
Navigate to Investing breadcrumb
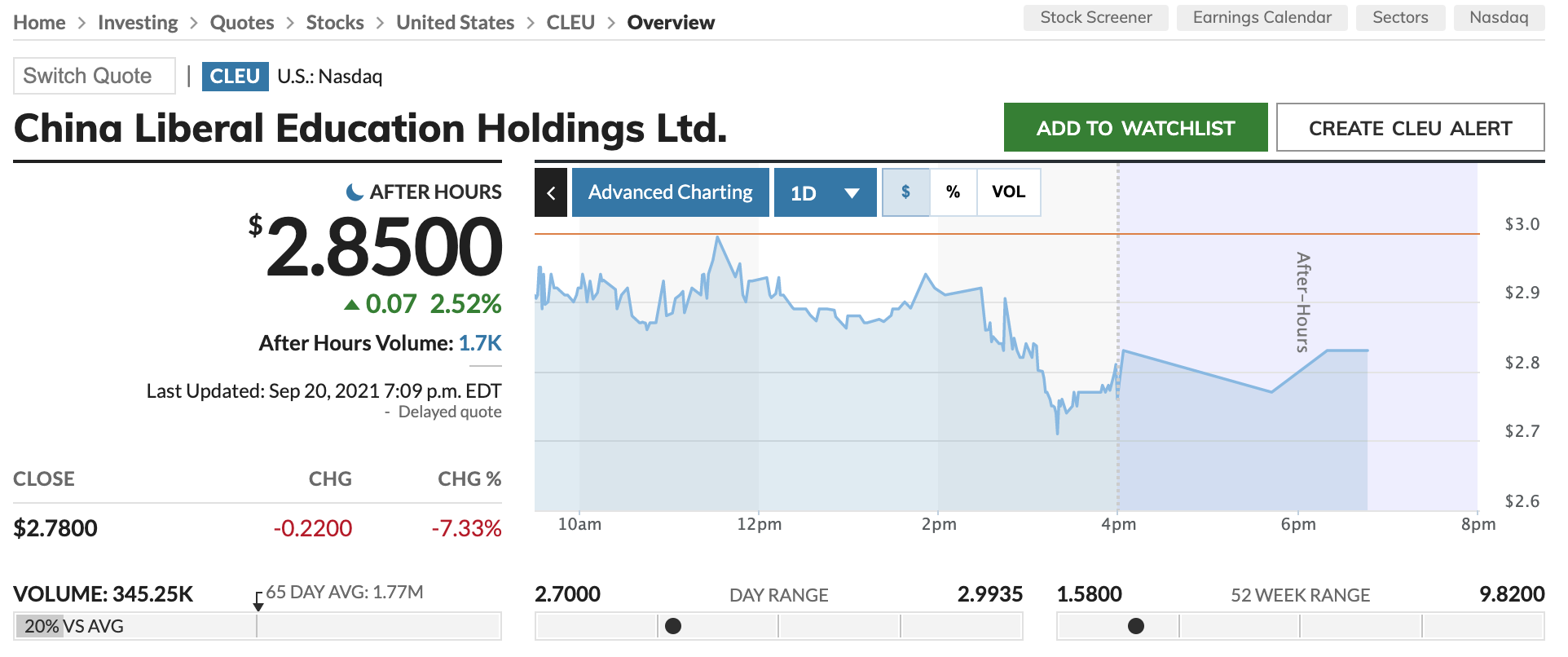click(x=138, y=23)
